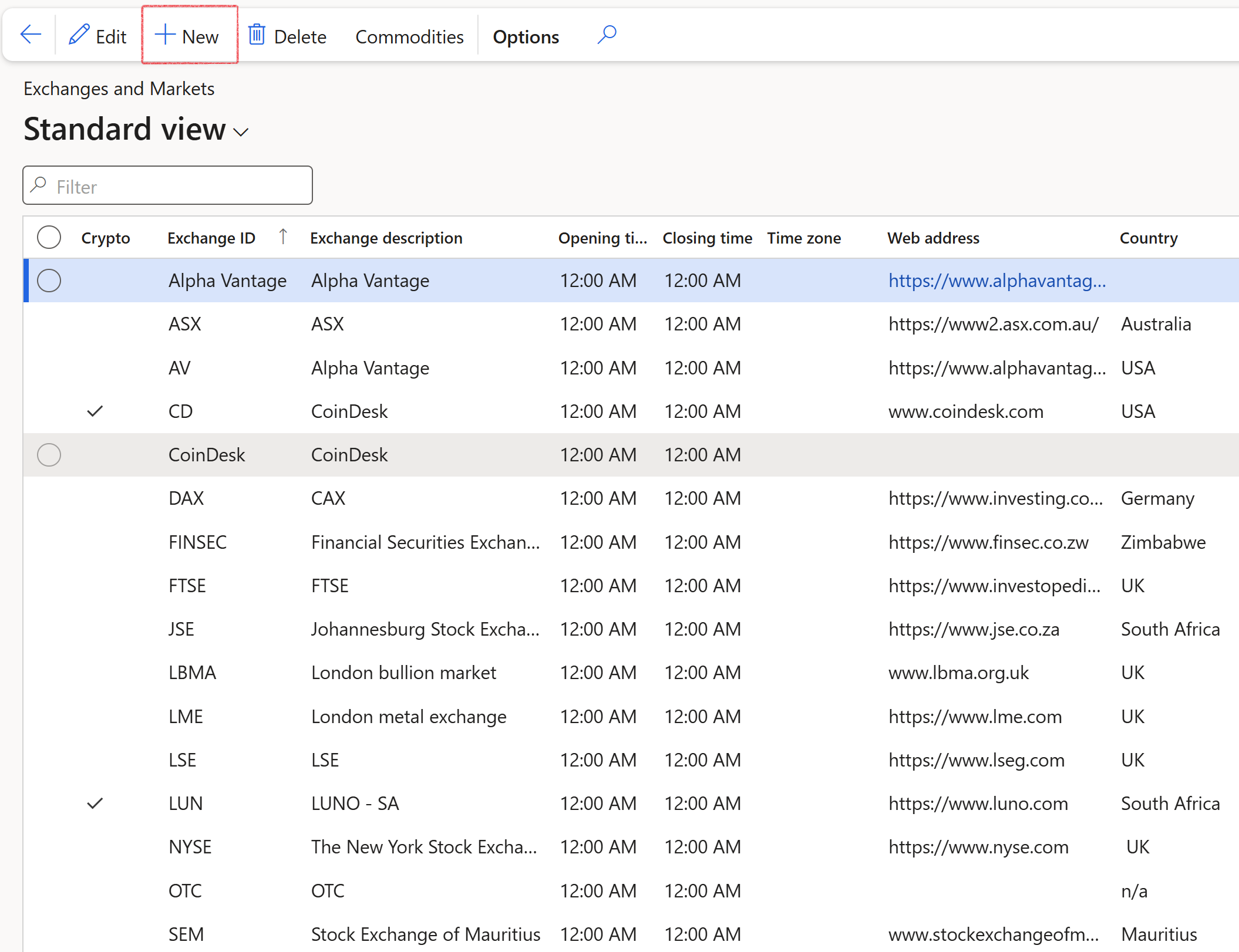Image resolution: width=1239 pixels, height=952 pixels.
Task: Toggle the select-all rows circle in header
Action: coord(49,238)
